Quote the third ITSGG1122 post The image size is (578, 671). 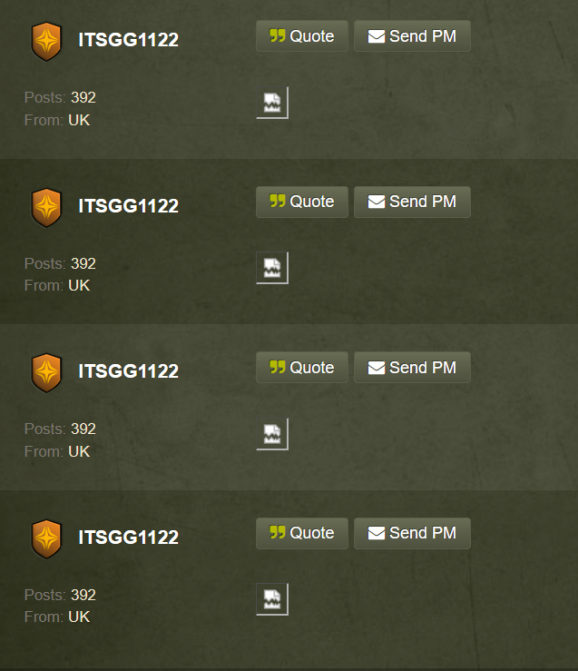pos(302,368)
